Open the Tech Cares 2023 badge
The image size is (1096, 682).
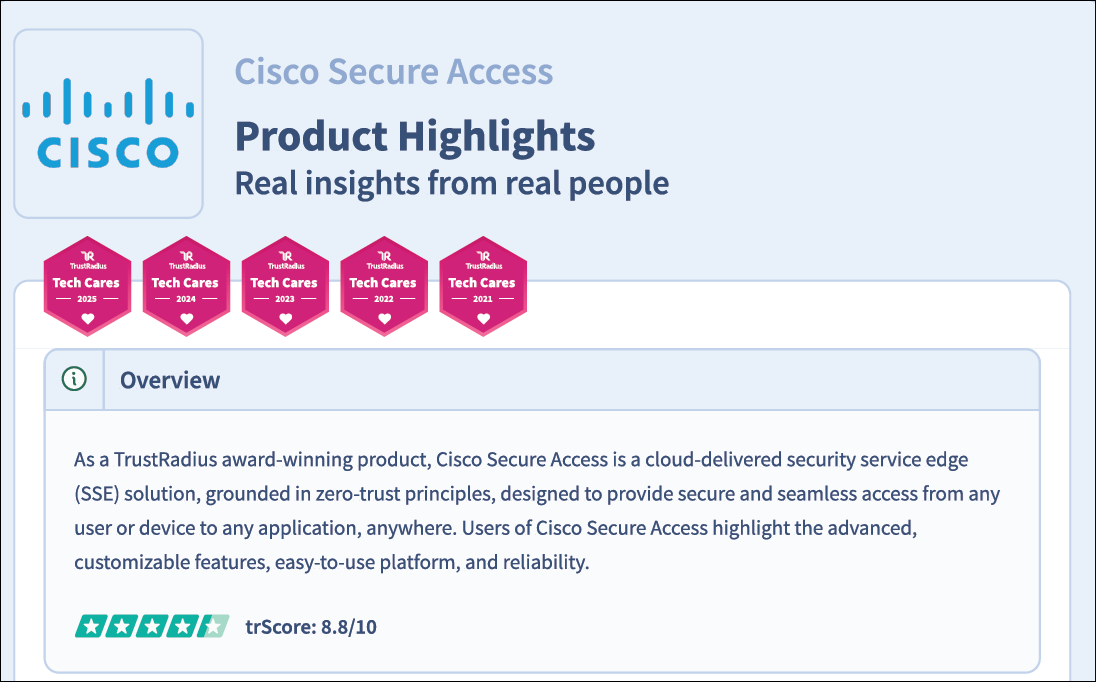[x=285, y=286]
